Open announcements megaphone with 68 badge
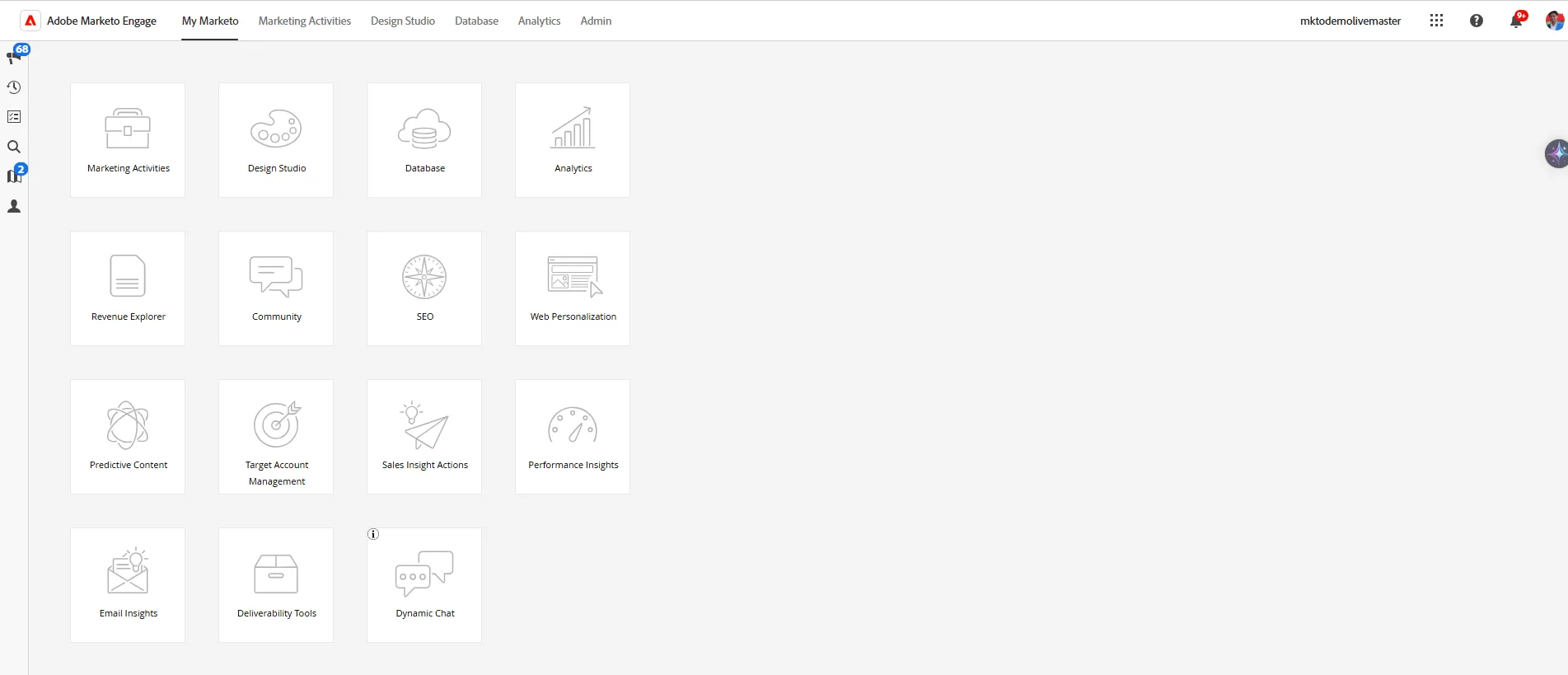The height and width of the screenshot is (675, 1568). tap(14, 57)
